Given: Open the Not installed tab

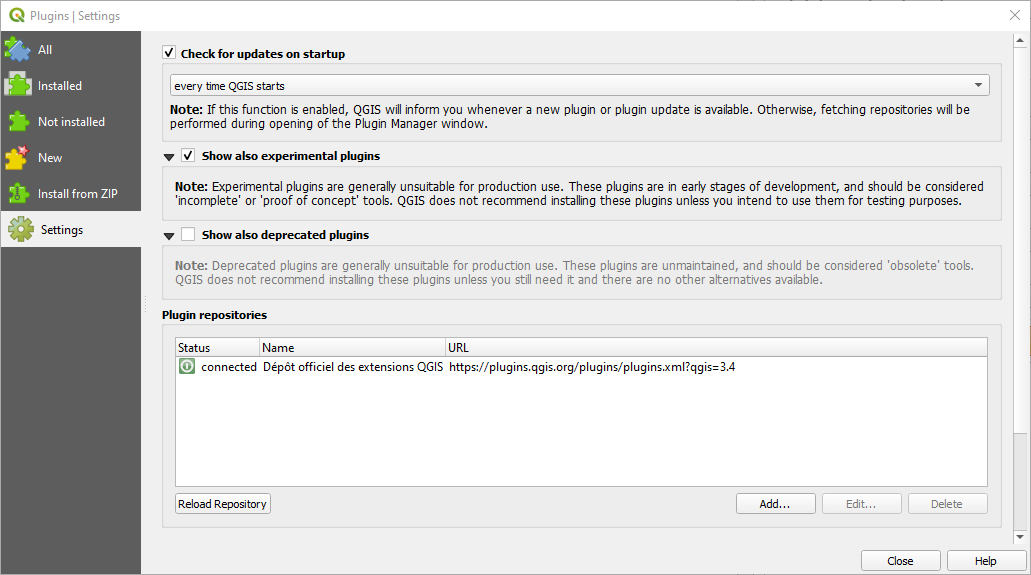Looking at the screenshot, I should pos(71,122).
